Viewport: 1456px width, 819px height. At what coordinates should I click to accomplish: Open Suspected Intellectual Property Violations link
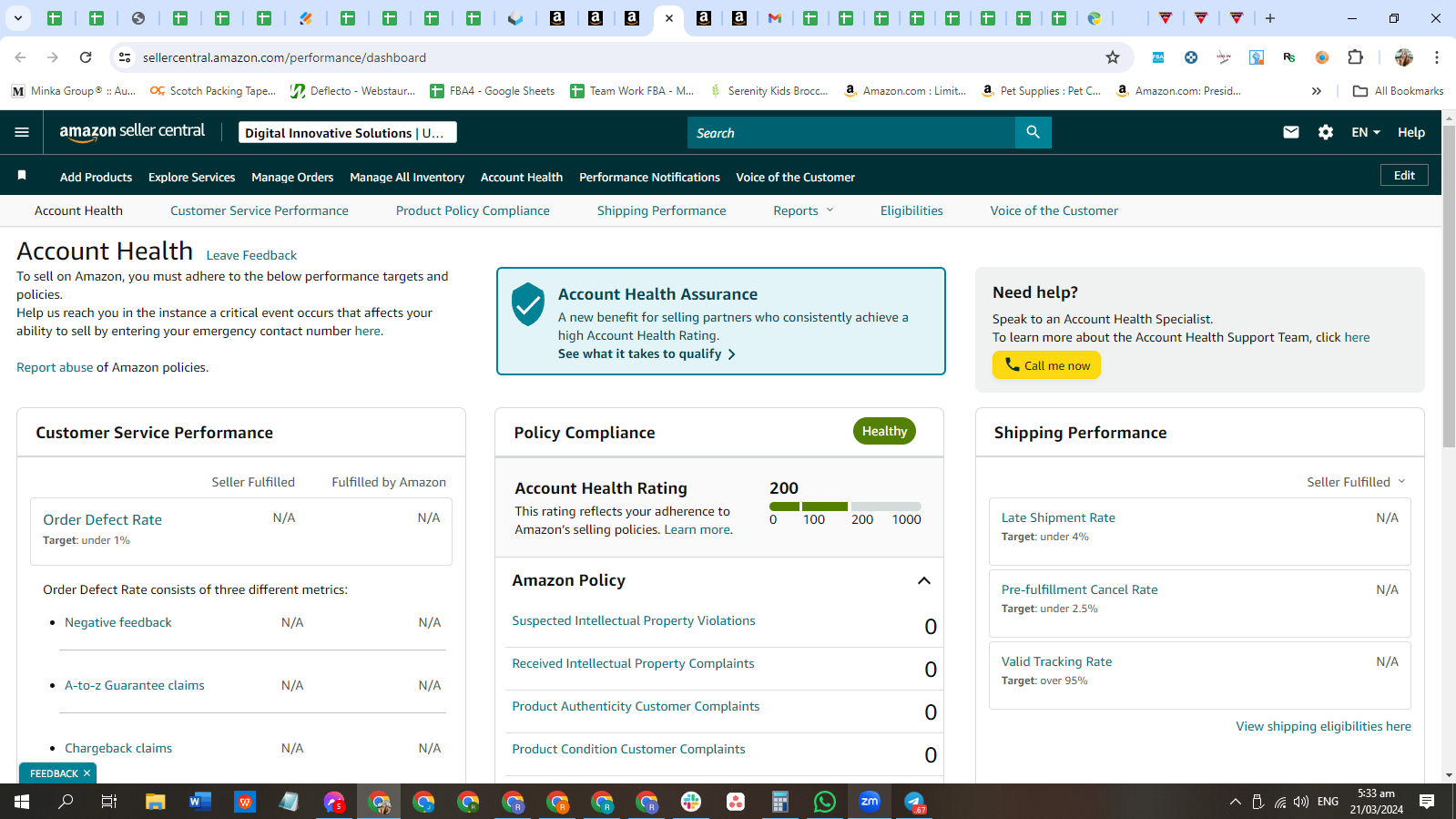pyautogui.click(x=634, y=620)
